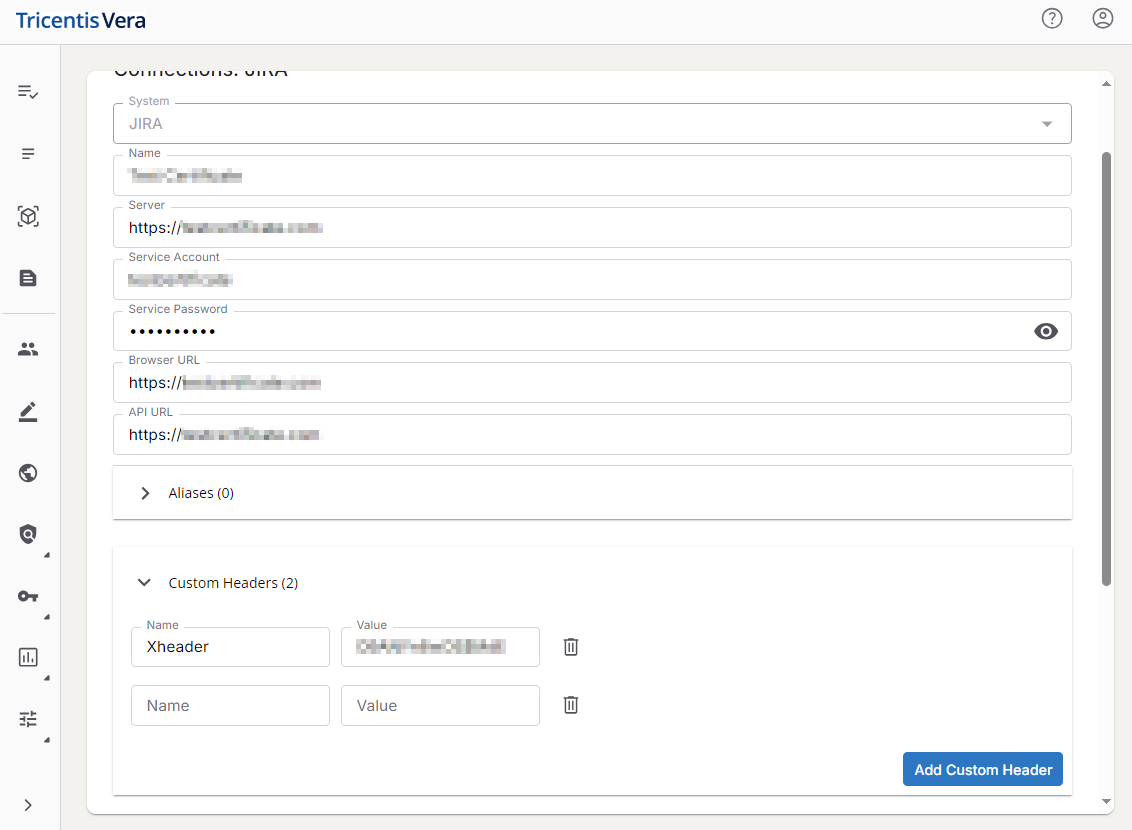Show the Service Password with eye icon
This screenshot has height=830, width=1132.
[x=1045, y=332]
